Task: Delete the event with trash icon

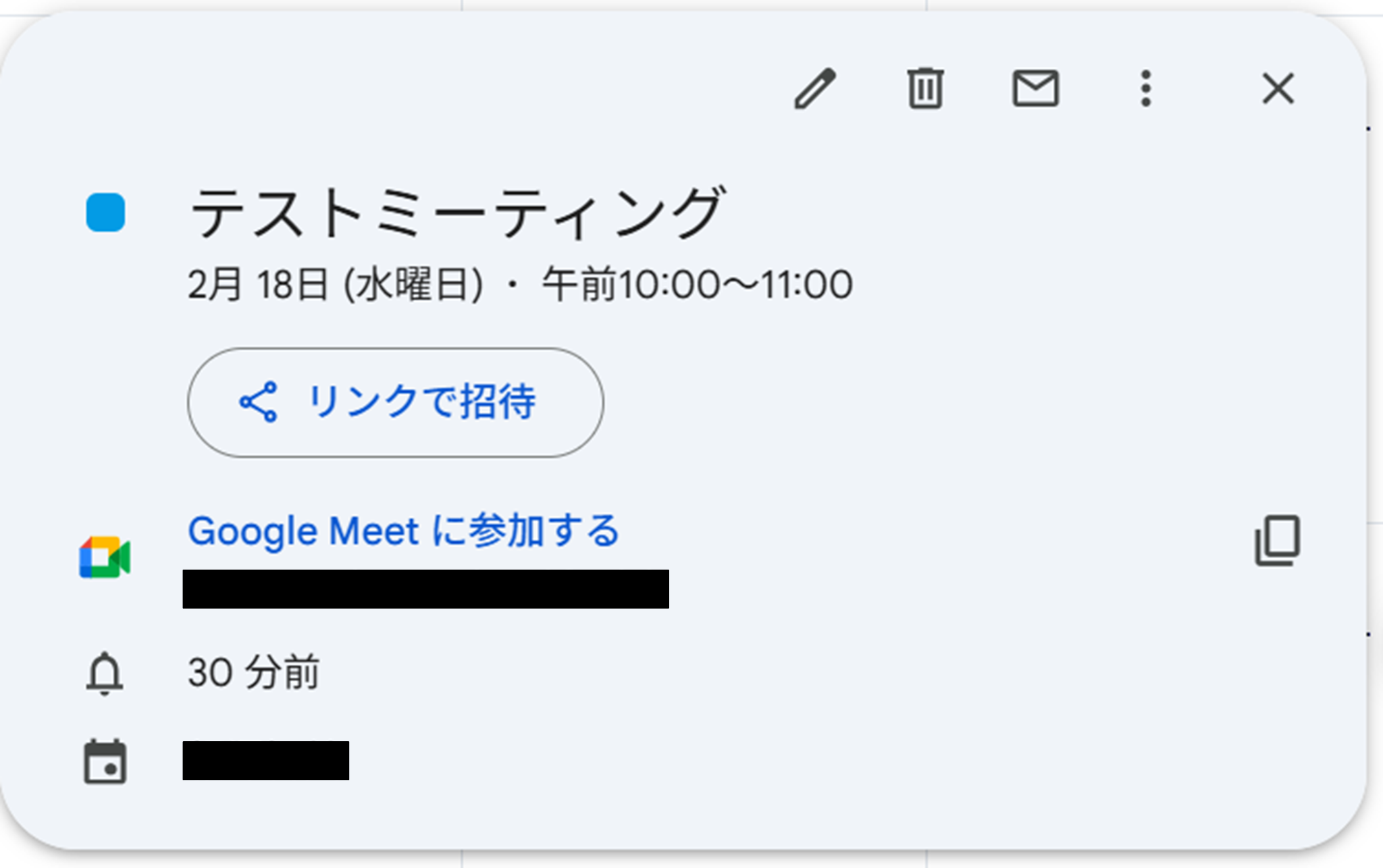Action: [x=925, y=88]
